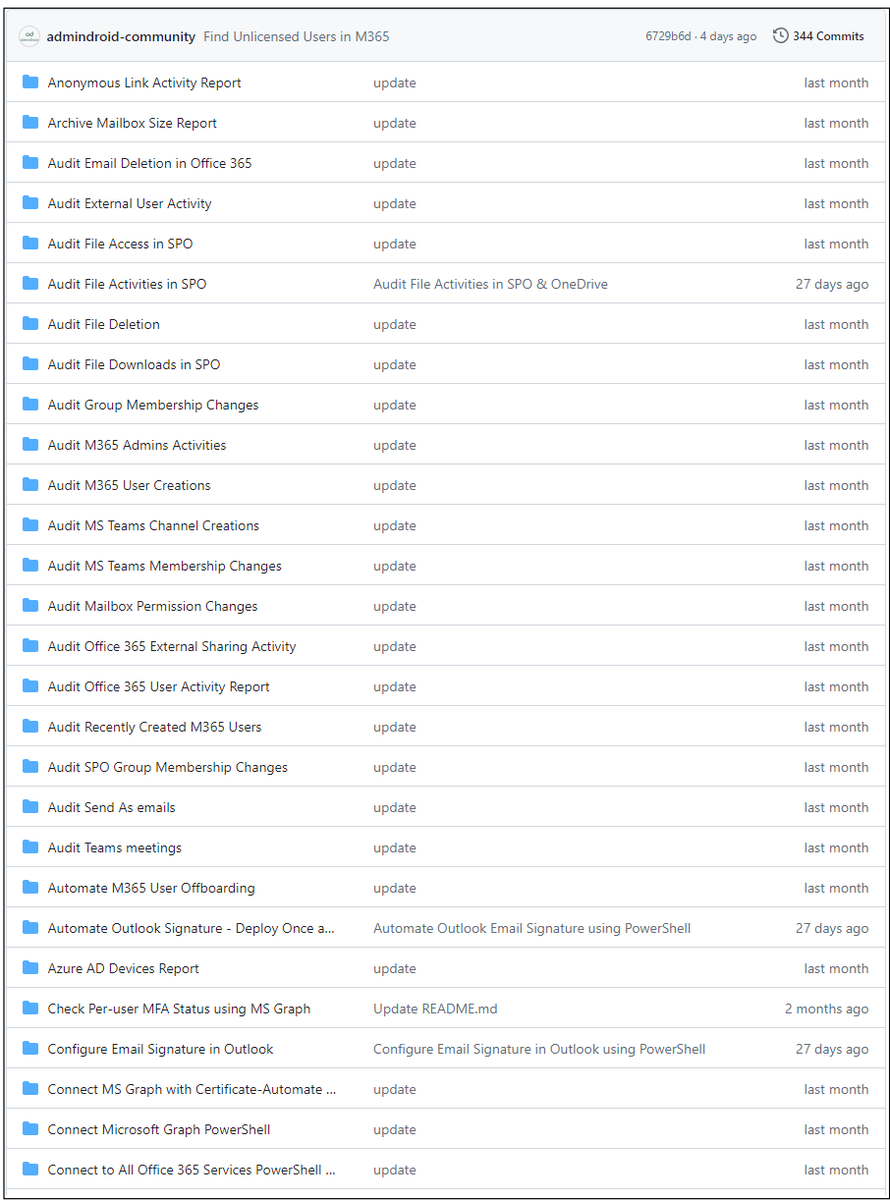Viewport: 890px width, 1200px height.
Task: Click folder icon beside Audit File Activities in SPO
Action: (30, 283)
